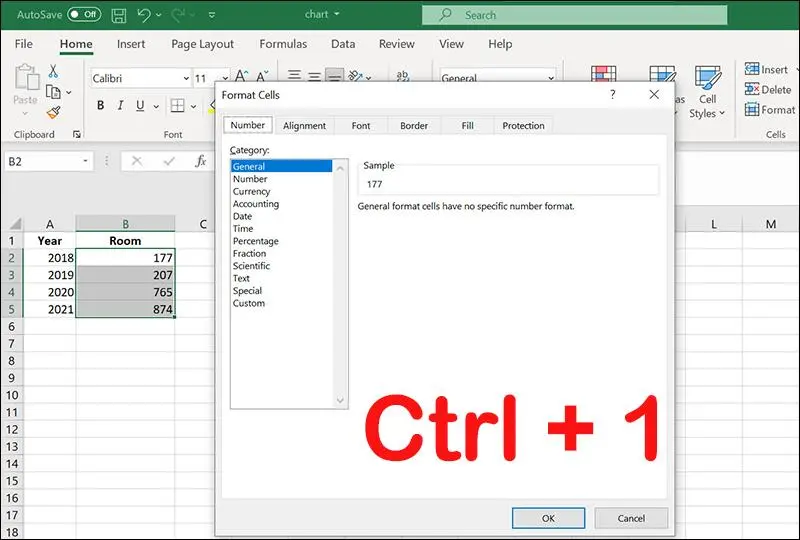
Task: Open the Page Layout ribbon tab
Action: (202, 44)
